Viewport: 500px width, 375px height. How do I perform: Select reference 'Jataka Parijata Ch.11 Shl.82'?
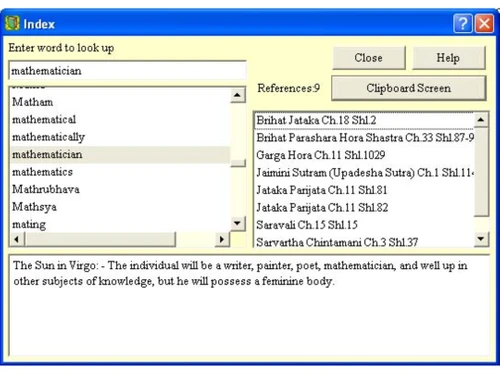364,208
